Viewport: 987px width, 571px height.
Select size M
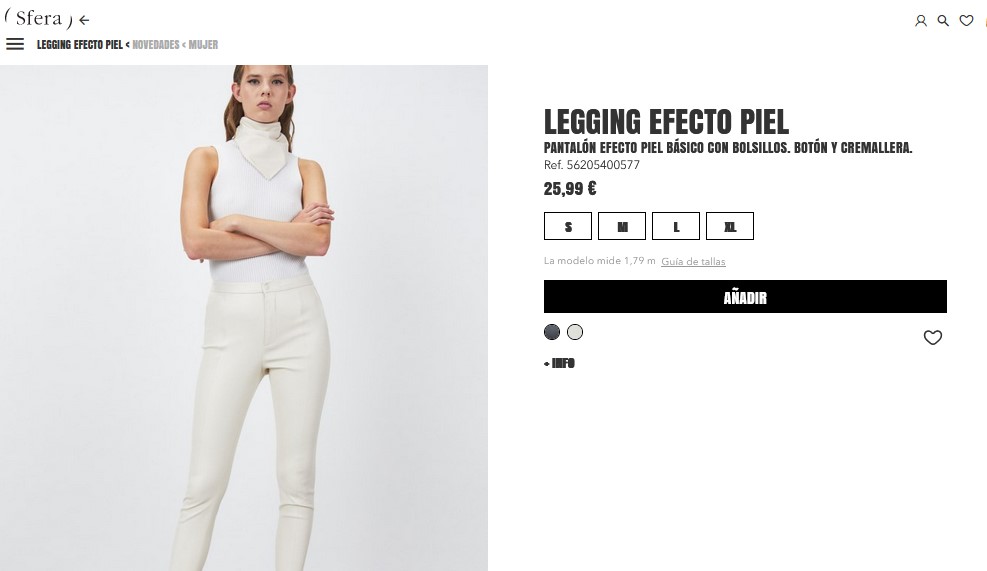click(622, 226)
